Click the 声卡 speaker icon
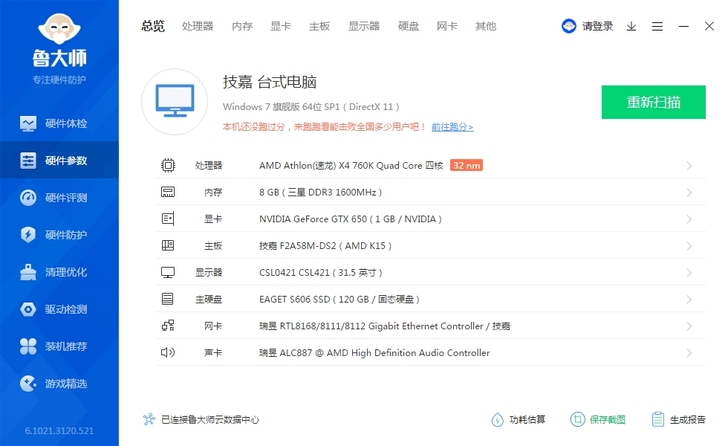The image size is (728, 446). click(x=168, y=353)
